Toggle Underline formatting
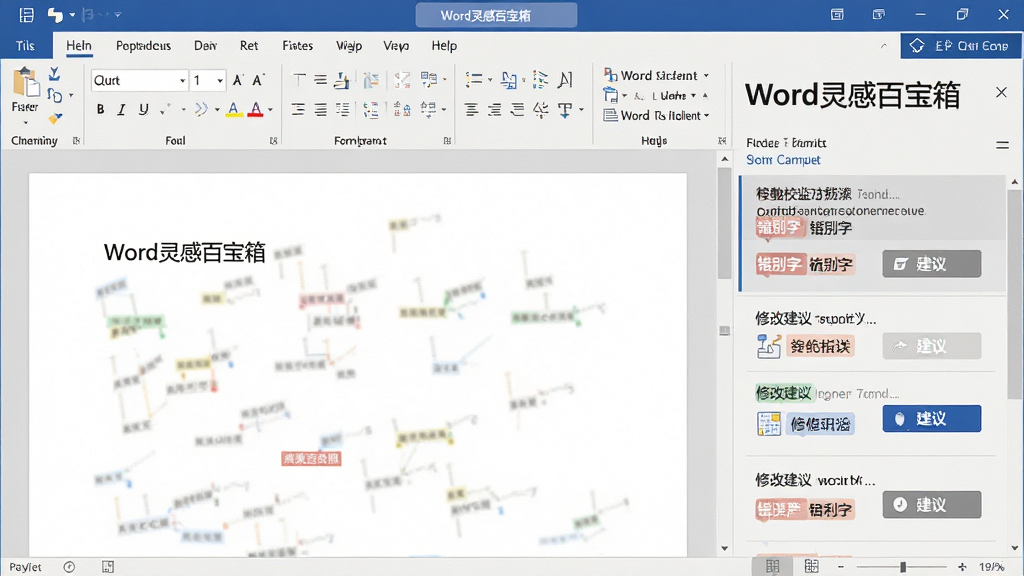This screenshot has width=1024, height=576. tap(144, 110)
